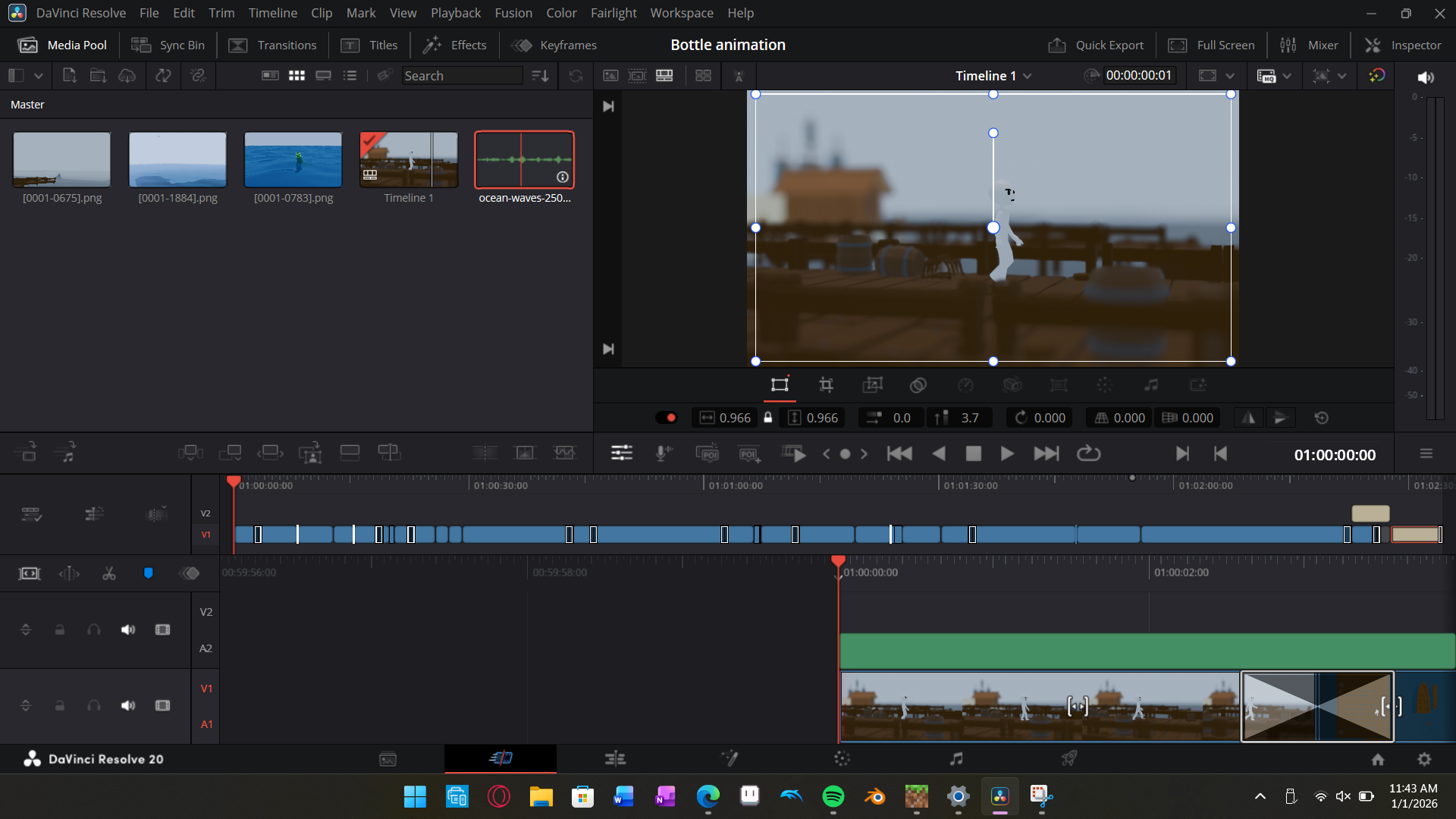This screenshot has width=1456, height=819.
Task: Select the Transform tool icon below viewer
Action: click(780, 384)
